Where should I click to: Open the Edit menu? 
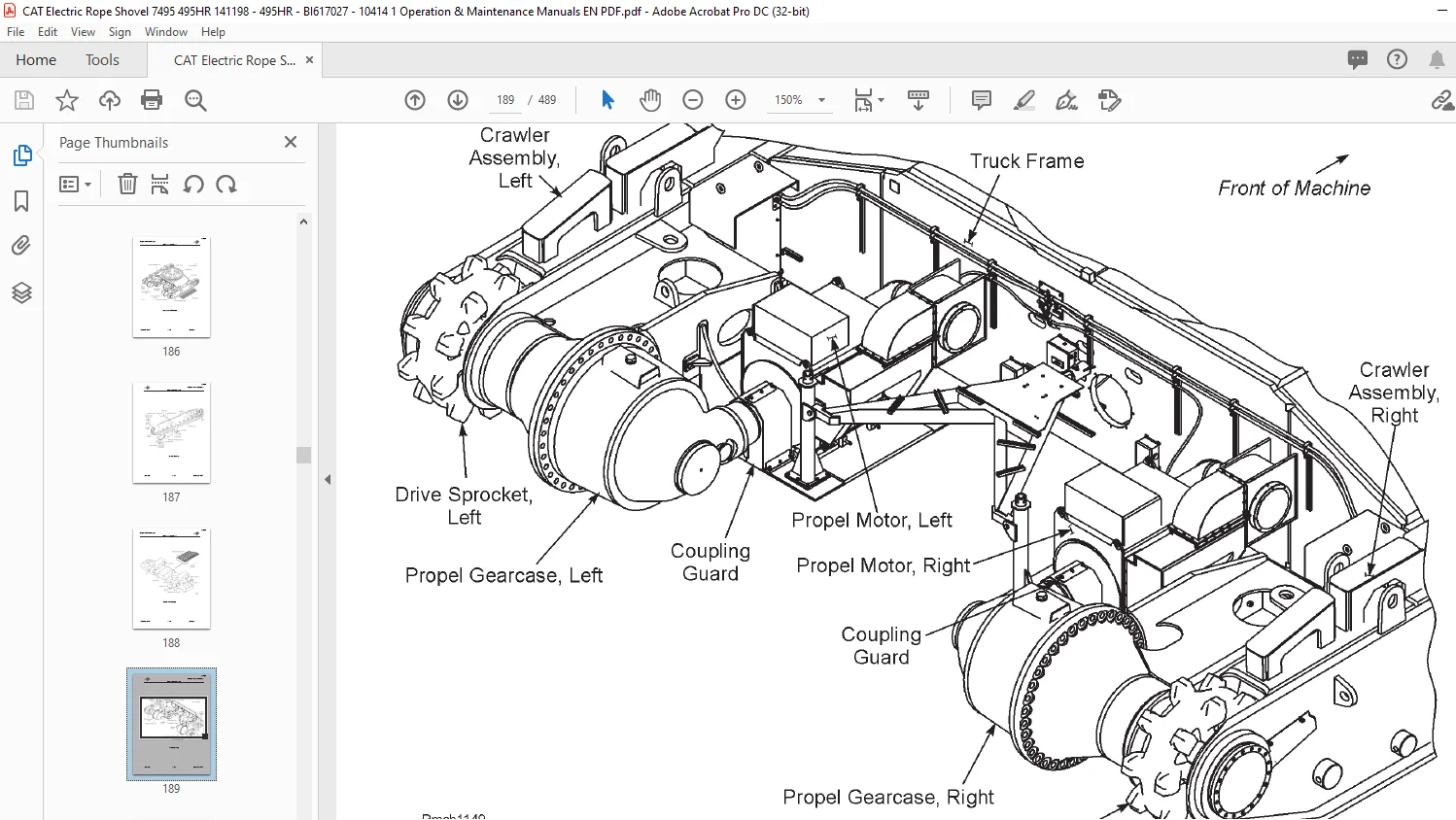(48, 32)
